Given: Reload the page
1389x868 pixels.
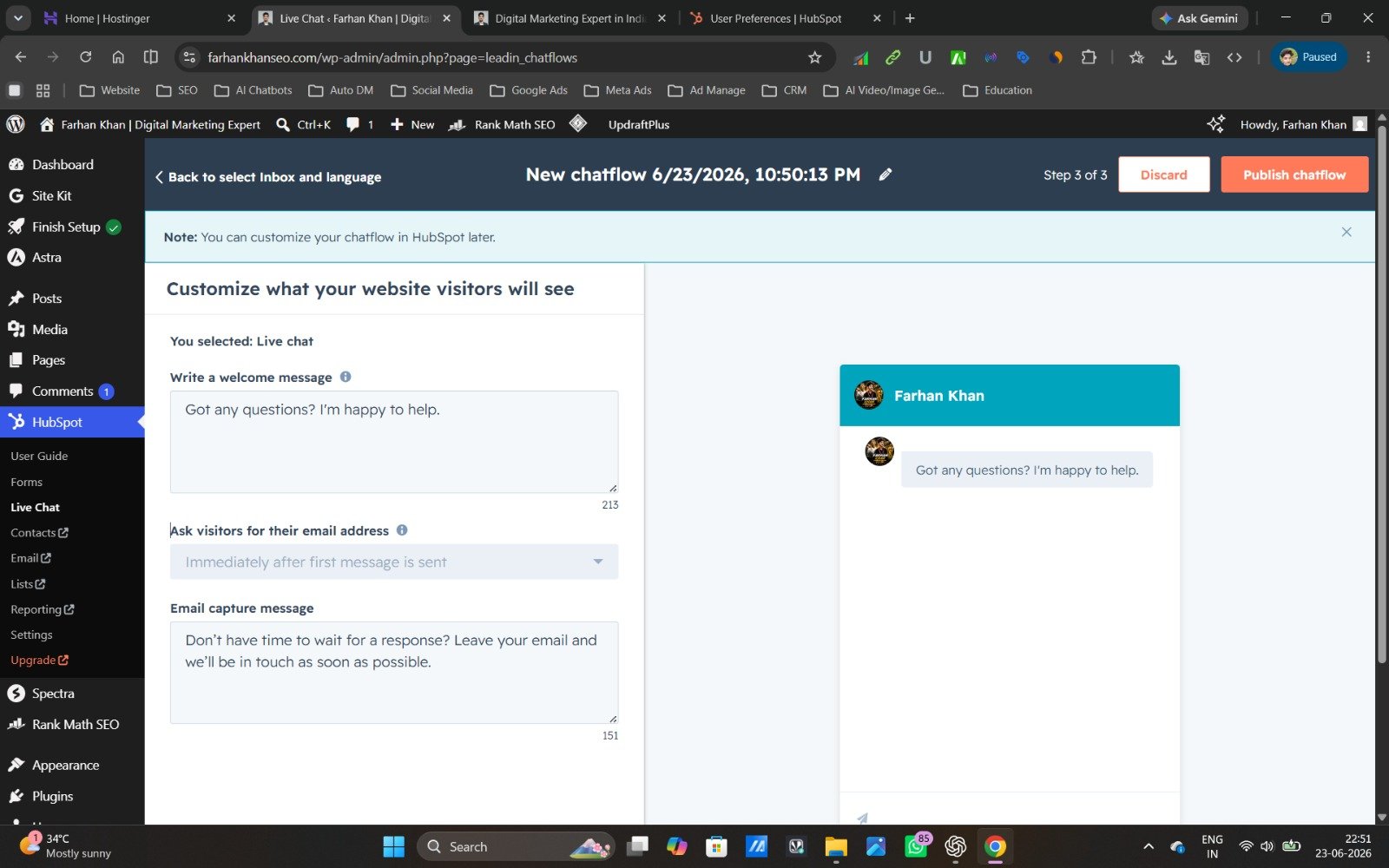Looking at the screenshot, I should [x=85, y=57].
